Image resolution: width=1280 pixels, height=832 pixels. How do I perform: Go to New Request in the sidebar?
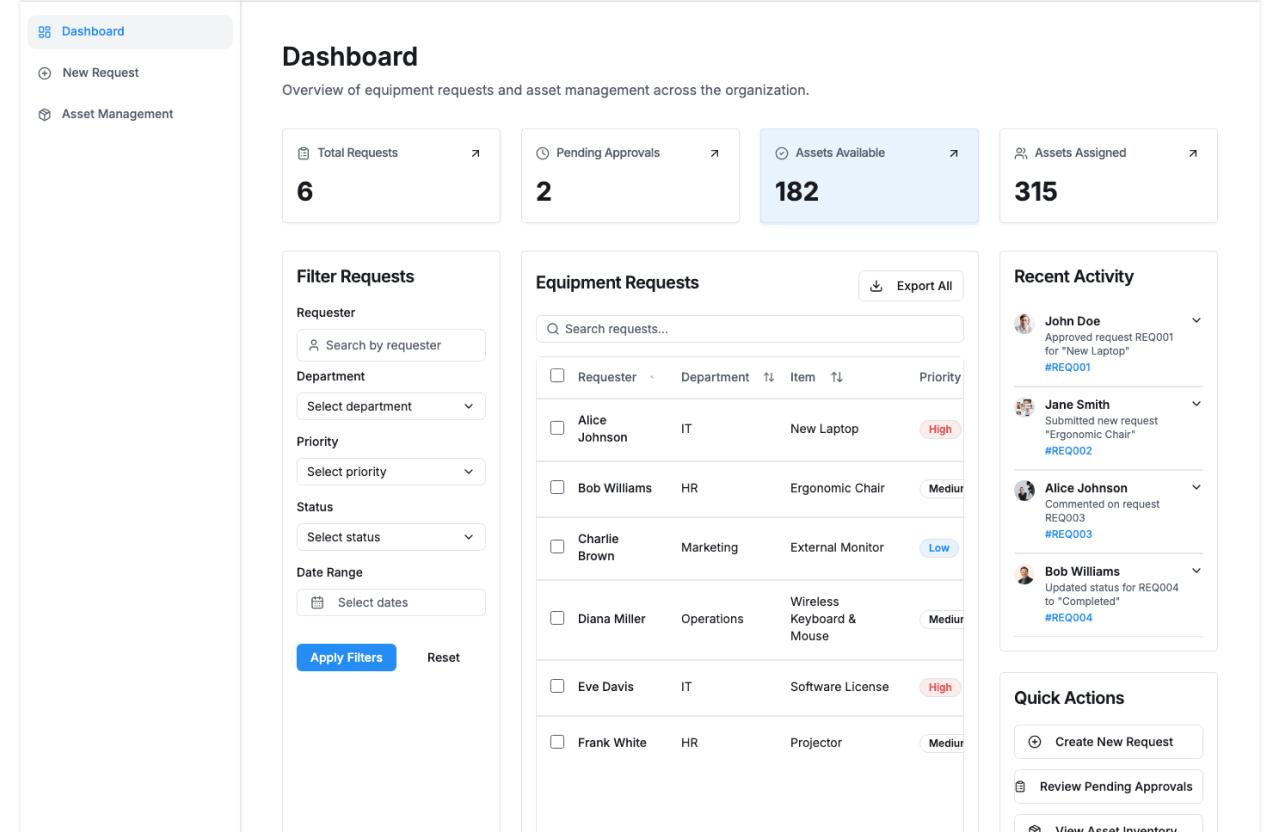pyautogui.click(x=100, y=73)
